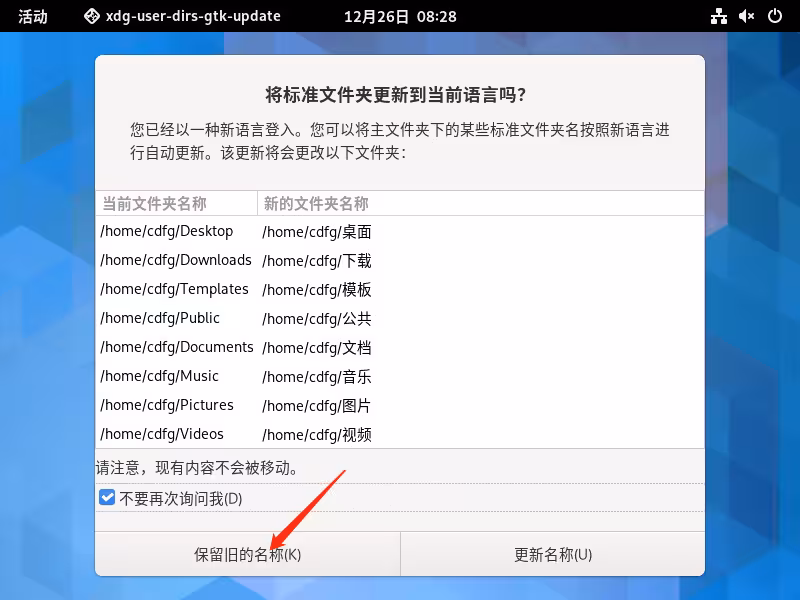The image size is (800, 600).
Task: Select the /home/cdfg/Music row
Action: pyautogui.click(x=400, y=377)
